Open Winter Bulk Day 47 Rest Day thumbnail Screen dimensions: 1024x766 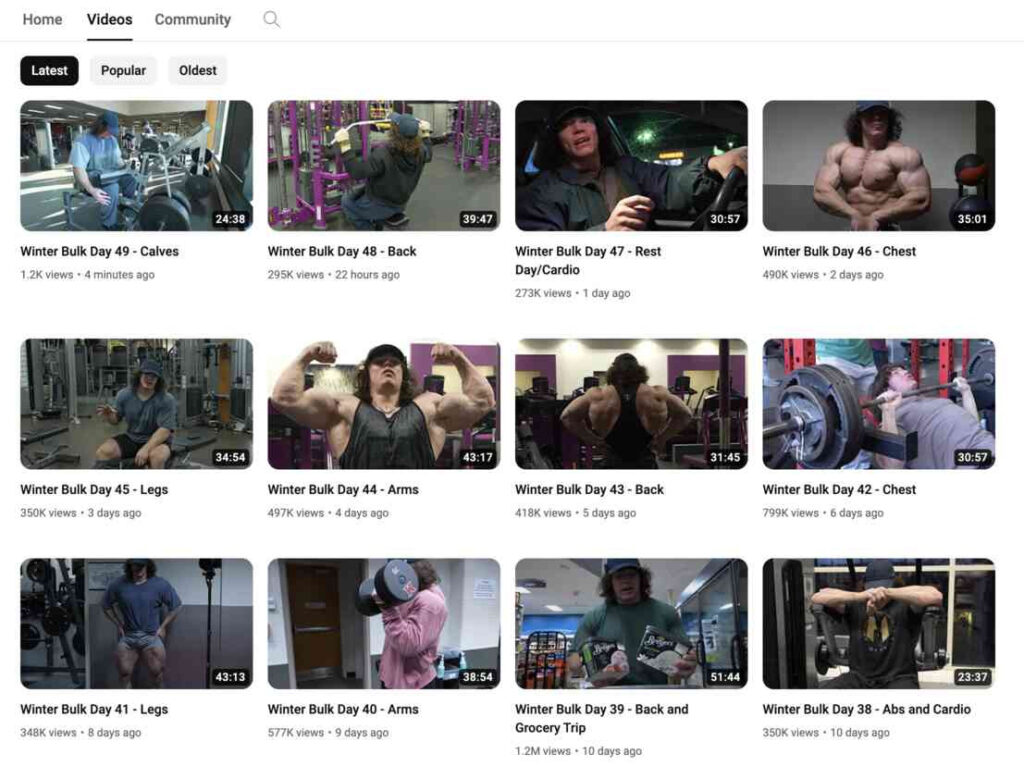[632, 166]
